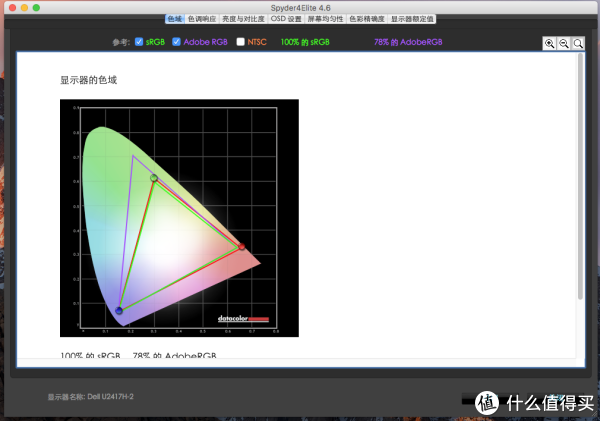Click the yellow minimize window button

click(24, 8)
